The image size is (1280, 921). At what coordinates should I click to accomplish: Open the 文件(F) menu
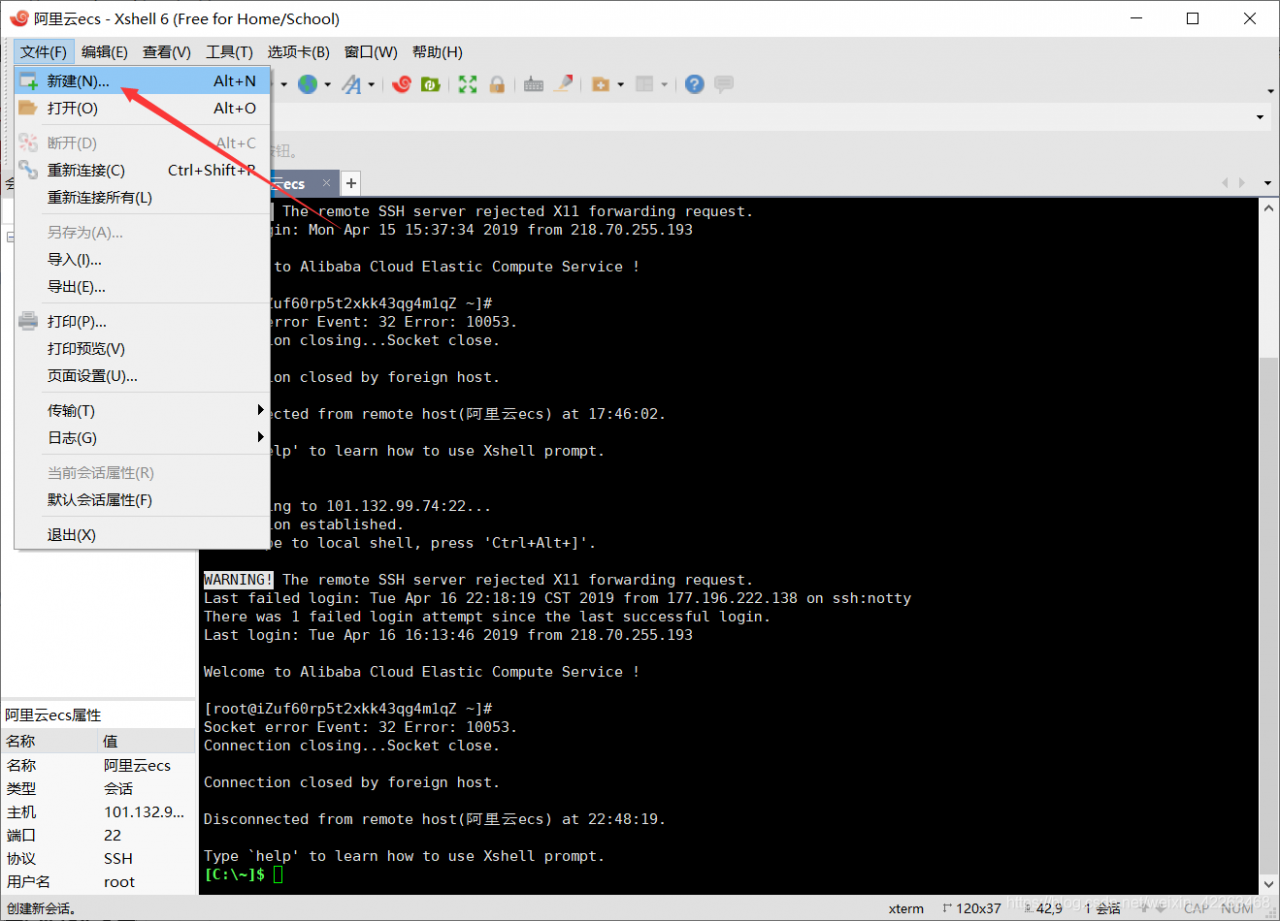[x=44, y=52]
